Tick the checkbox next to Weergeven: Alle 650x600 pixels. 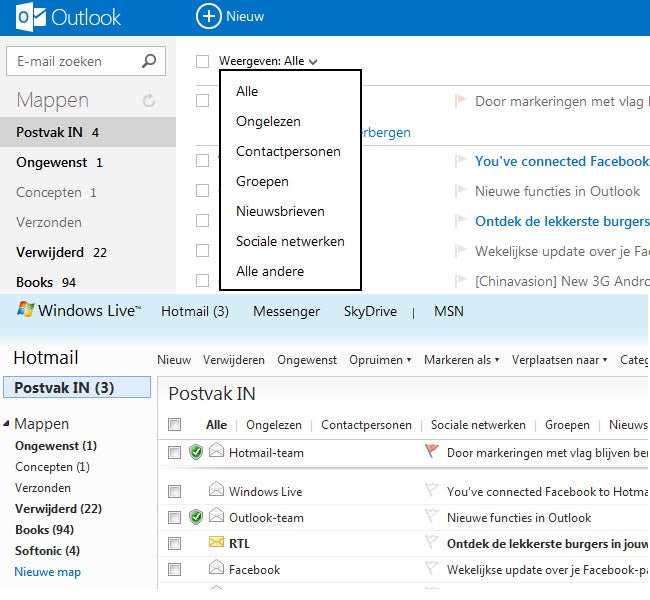(203, 61)
